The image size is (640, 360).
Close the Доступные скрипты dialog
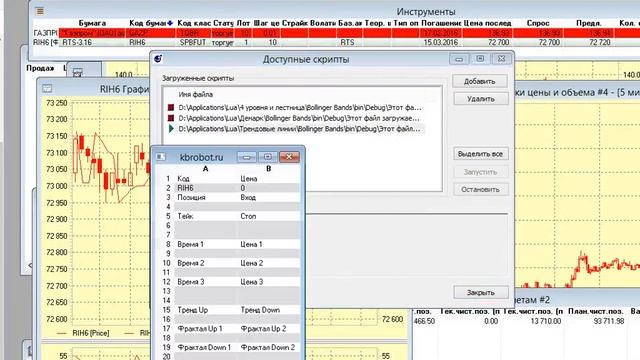(x=501, y=59)
